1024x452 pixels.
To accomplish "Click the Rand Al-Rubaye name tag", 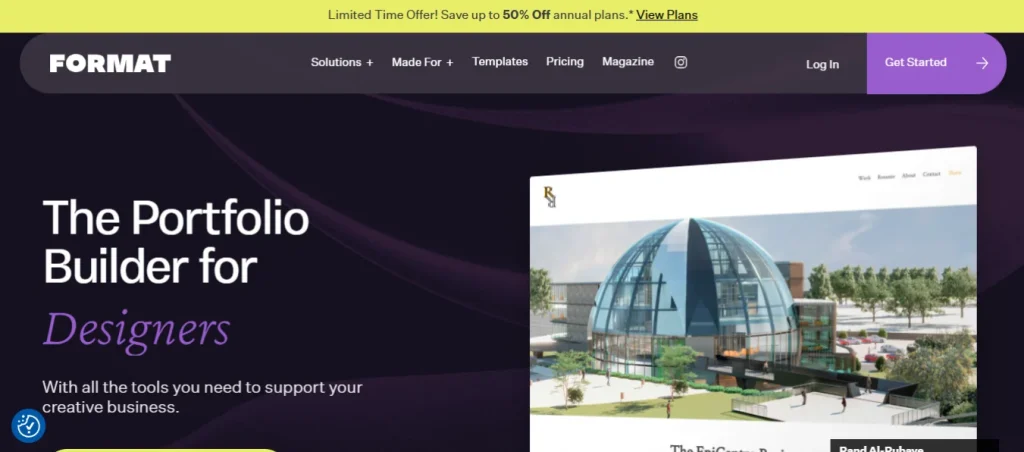I will tap(914, 445).
